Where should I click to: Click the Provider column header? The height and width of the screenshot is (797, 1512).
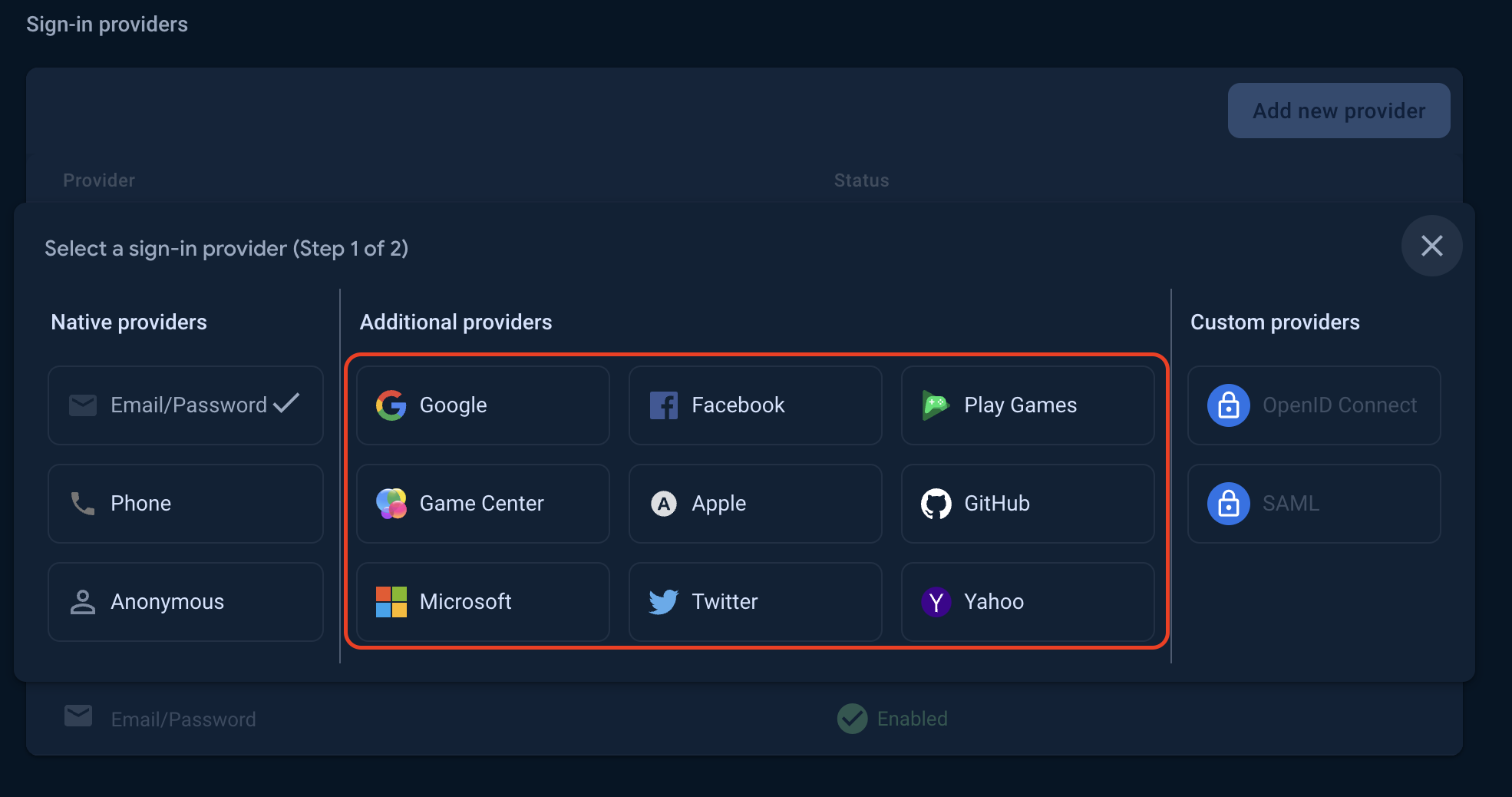click(x=99, y=180)
